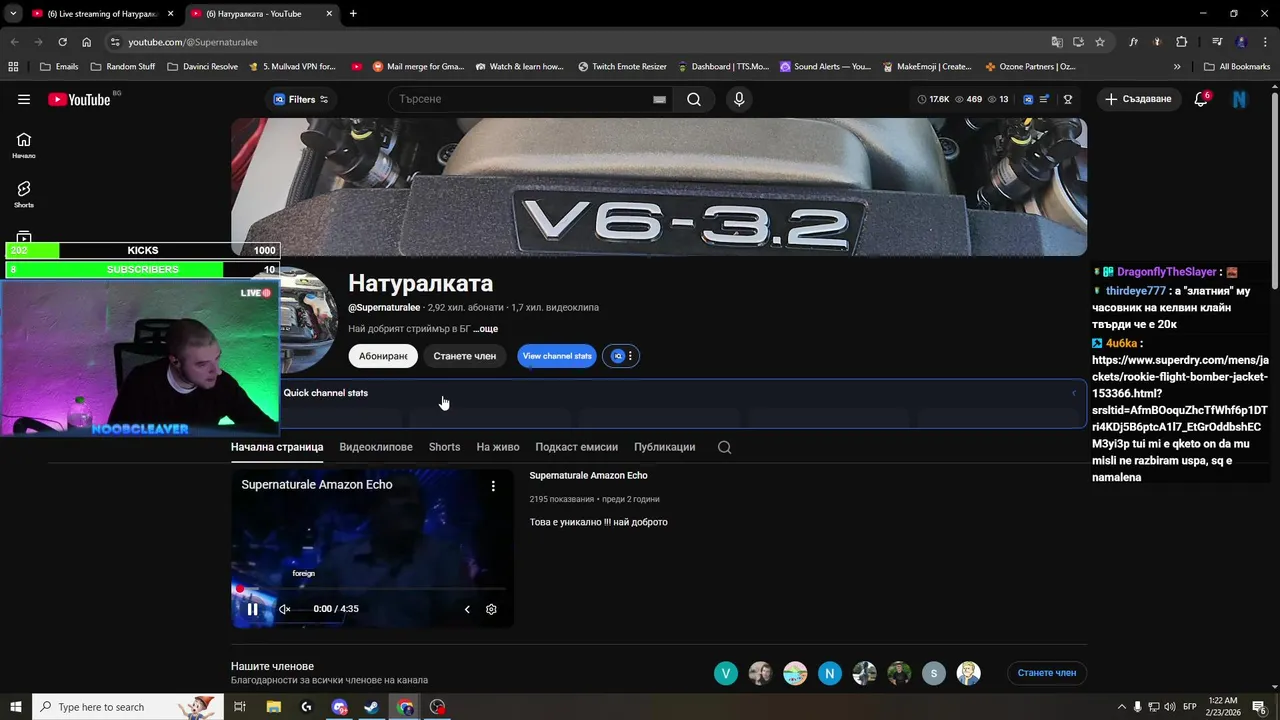
Task: Open video player settings gear
Action: (x=491, y=609)
